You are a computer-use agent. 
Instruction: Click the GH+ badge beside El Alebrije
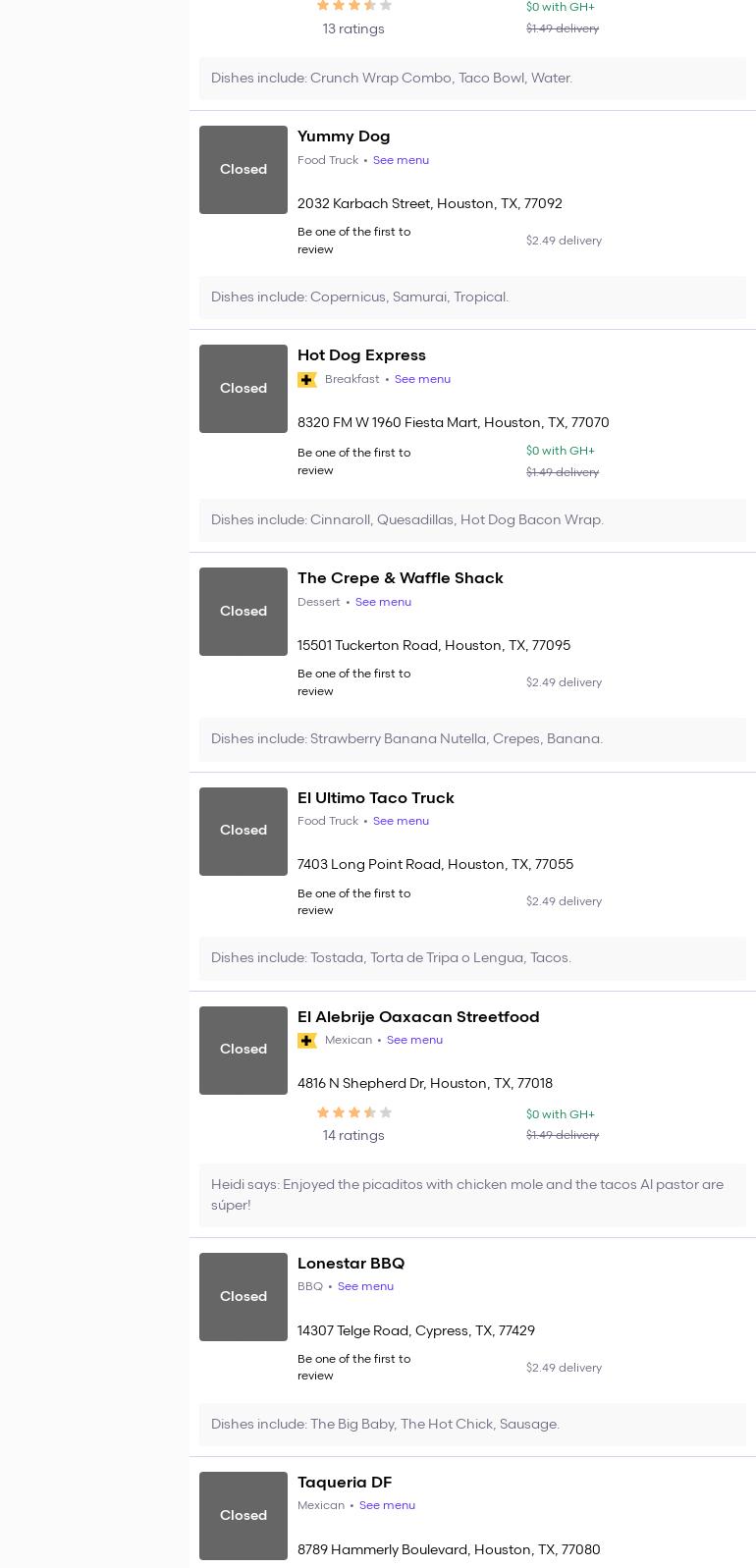[307, 1041]
